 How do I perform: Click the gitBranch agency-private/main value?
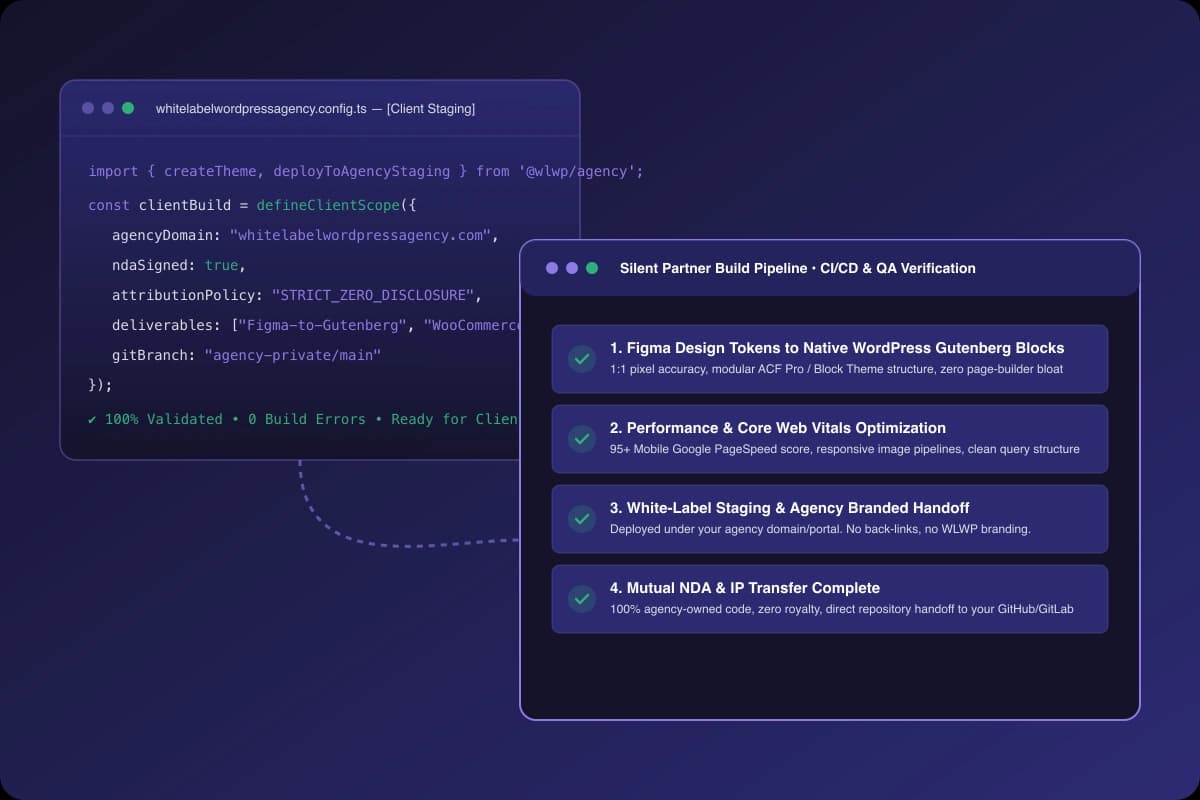tap(293, 355)
